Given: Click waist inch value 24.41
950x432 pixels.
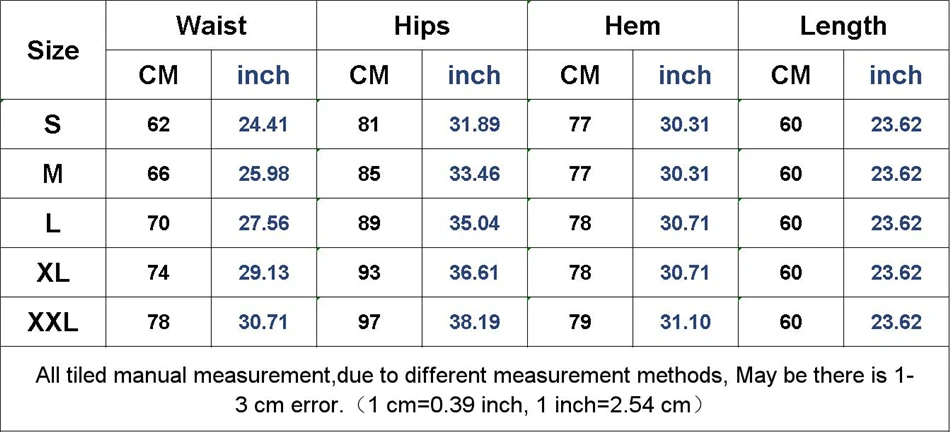Looking at the screenshot, I should pos(264,125).
